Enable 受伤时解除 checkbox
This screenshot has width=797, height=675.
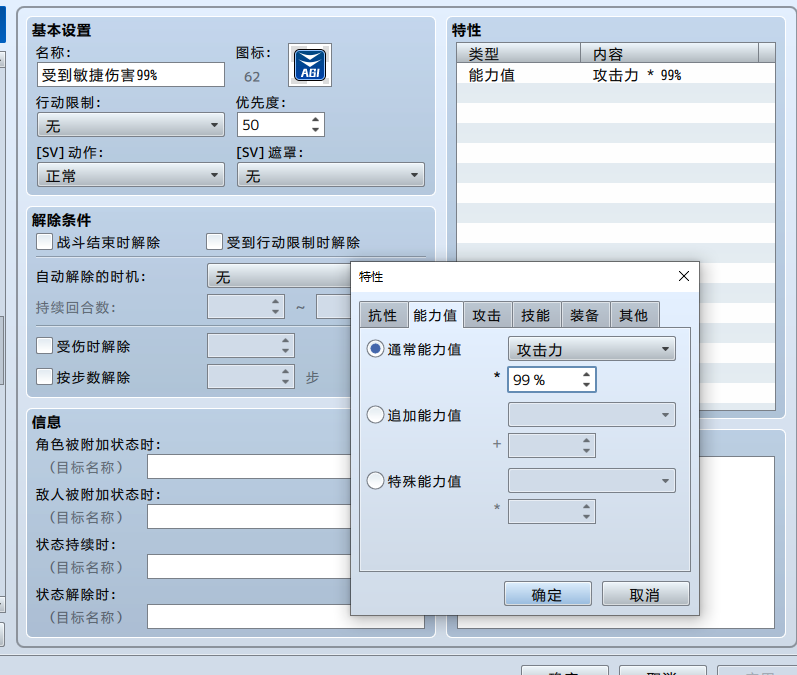(44, 346)
